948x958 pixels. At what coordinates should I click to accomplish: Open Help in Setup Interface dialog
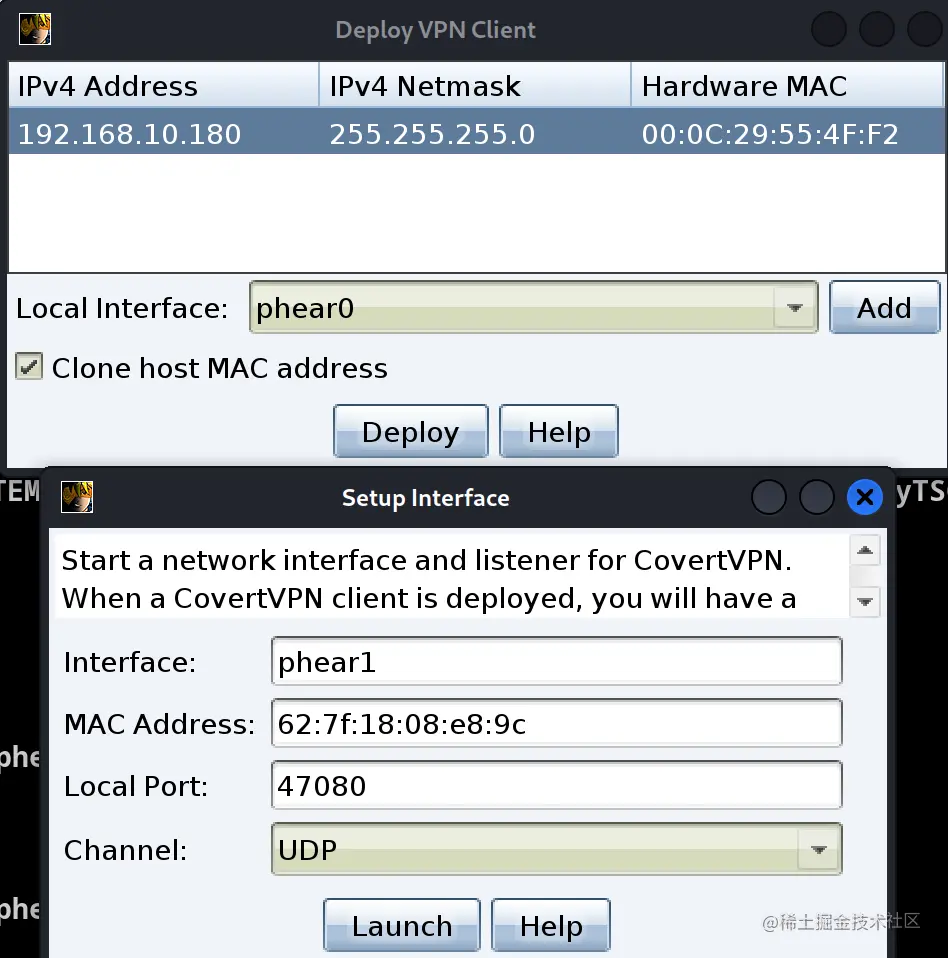(x=551, y=925)
